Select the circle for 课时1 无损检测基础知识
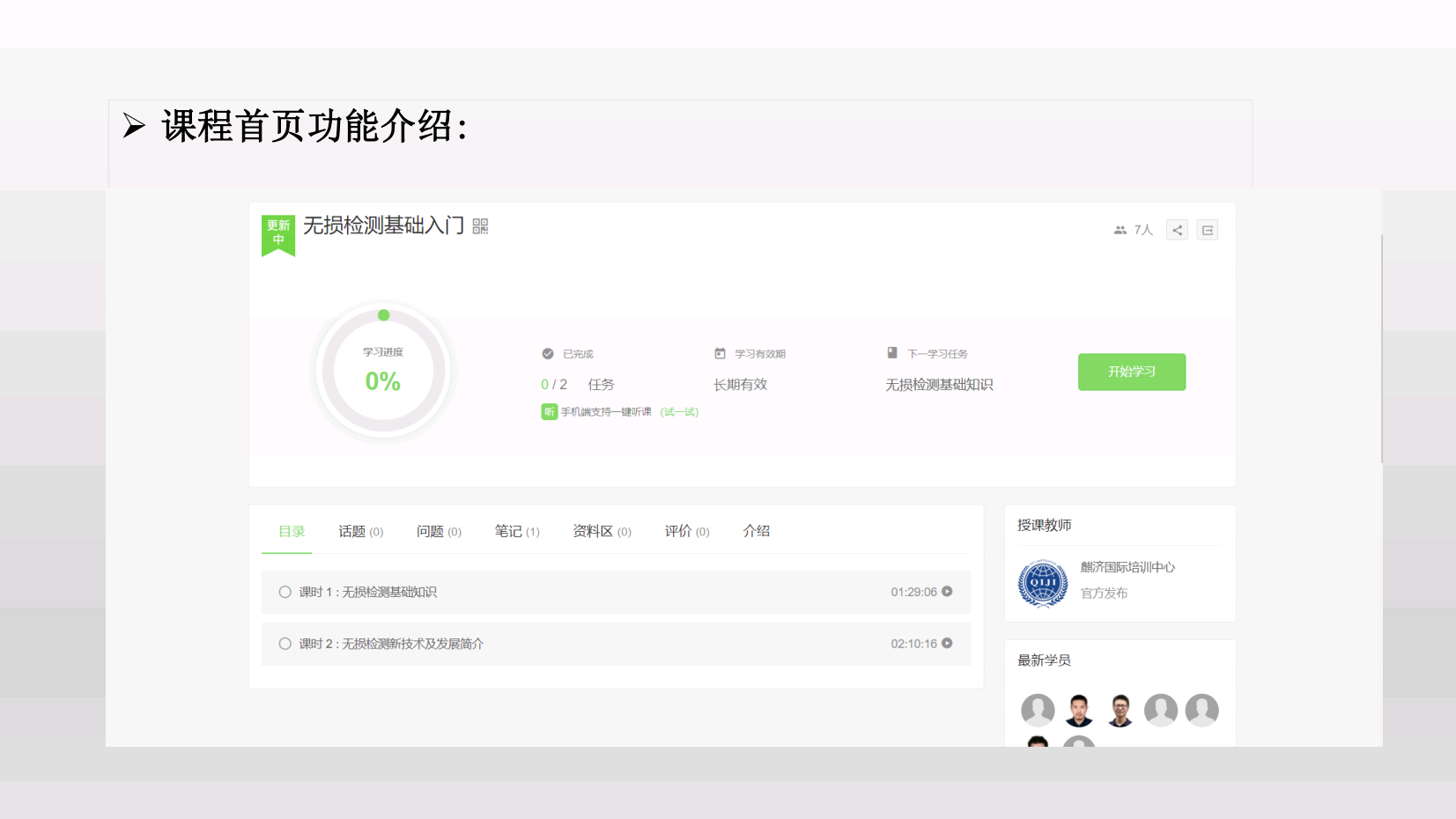Image resolution: width=1456 pixels, height=819 pixels. click(x=285, y=592)
